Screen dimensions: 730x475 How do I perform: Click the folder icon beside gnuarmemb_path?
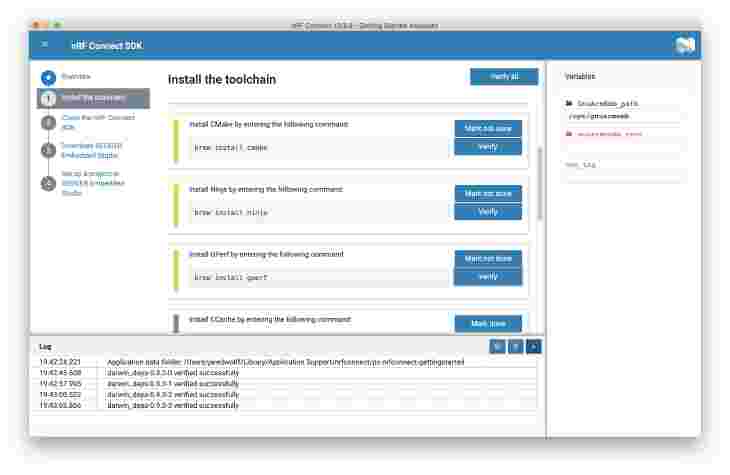(569, 103)
